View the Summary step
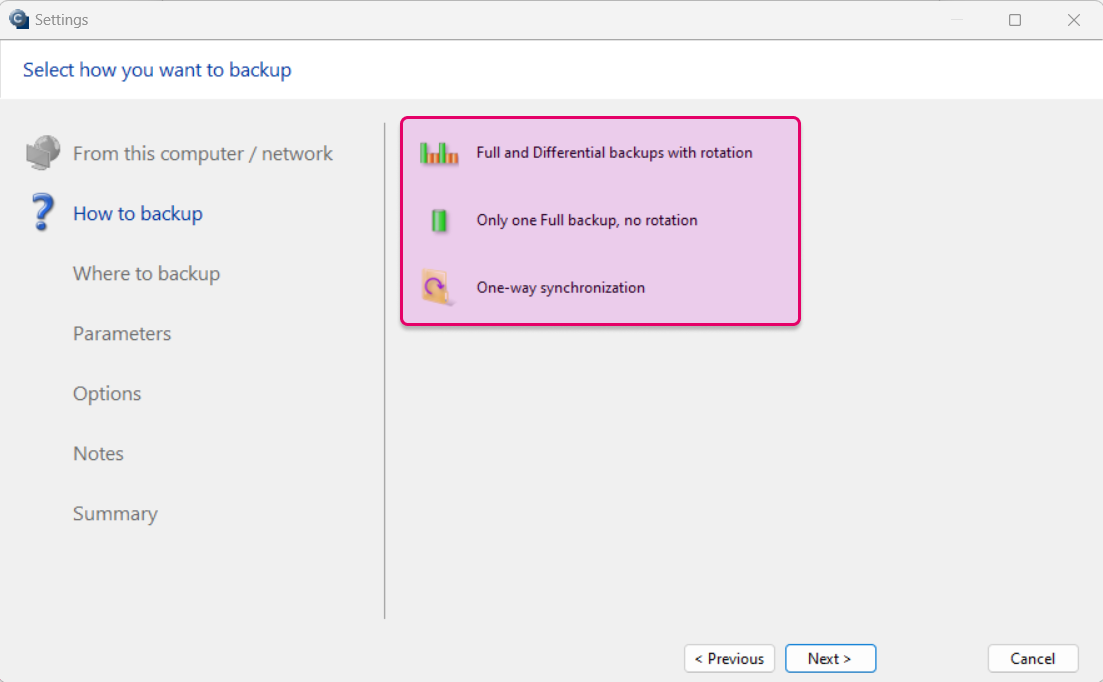 (115, 514)
